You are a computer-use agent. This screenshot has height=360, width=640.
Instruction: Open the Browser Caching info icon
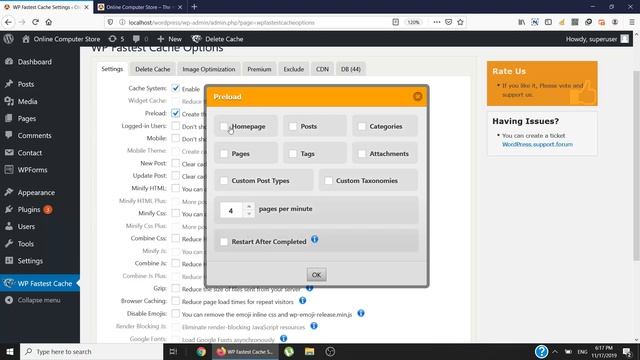click(302, 301)
